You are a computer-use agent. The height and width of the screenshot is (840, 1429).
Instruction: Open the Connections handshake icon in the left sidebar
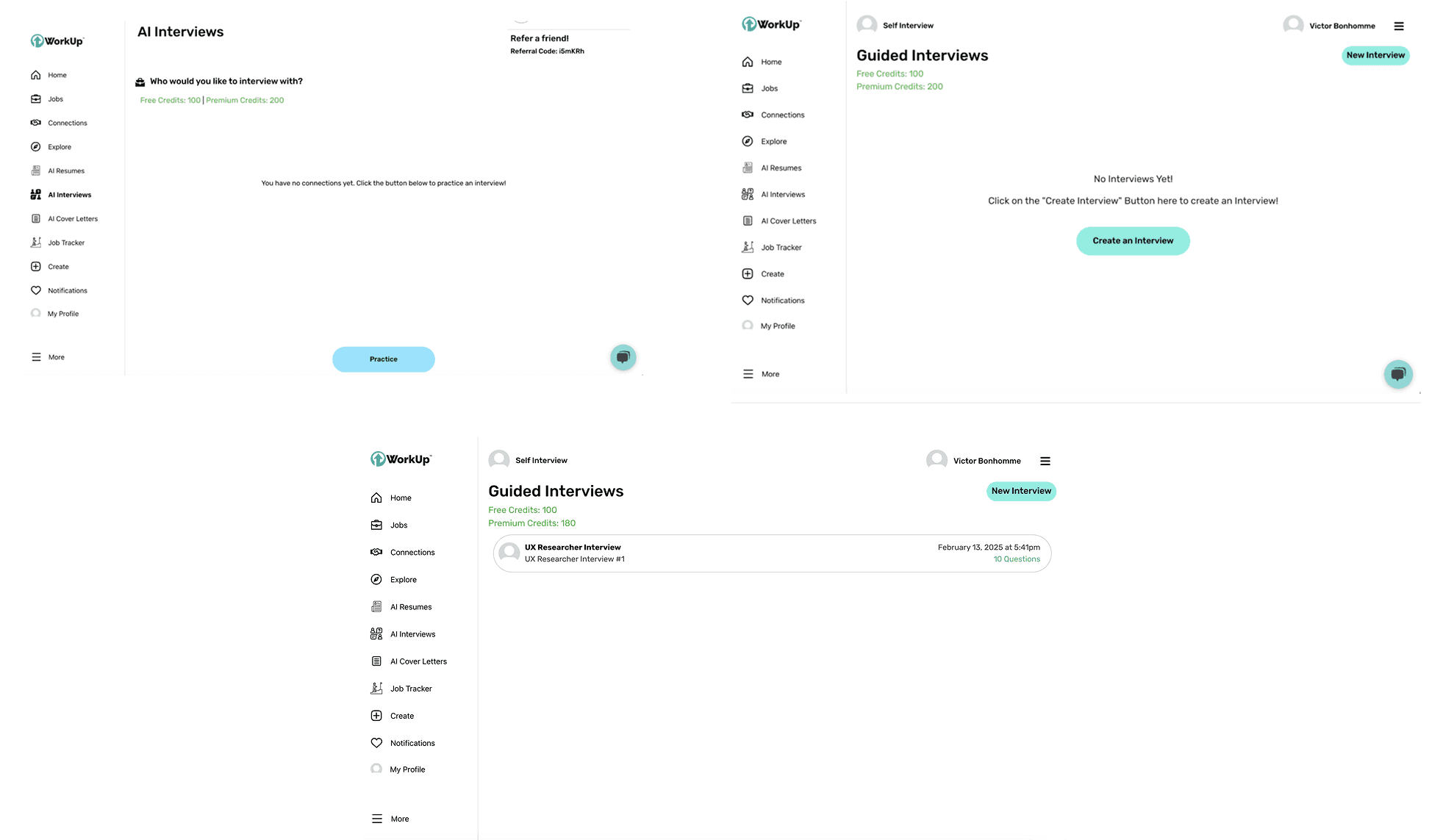35,123
